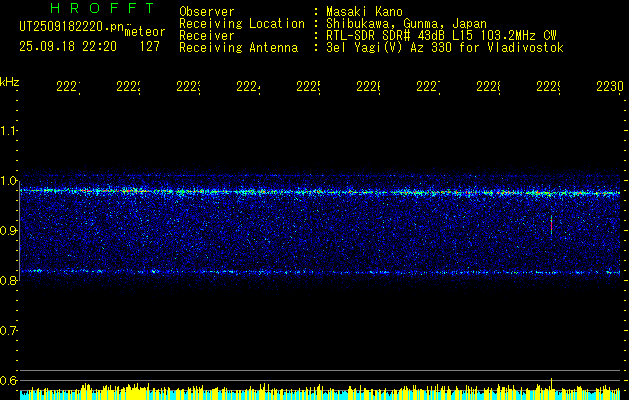The width and height of the screenshot is (629, 400).
Task: Select the echo count value 127
Action: [150, 47]
